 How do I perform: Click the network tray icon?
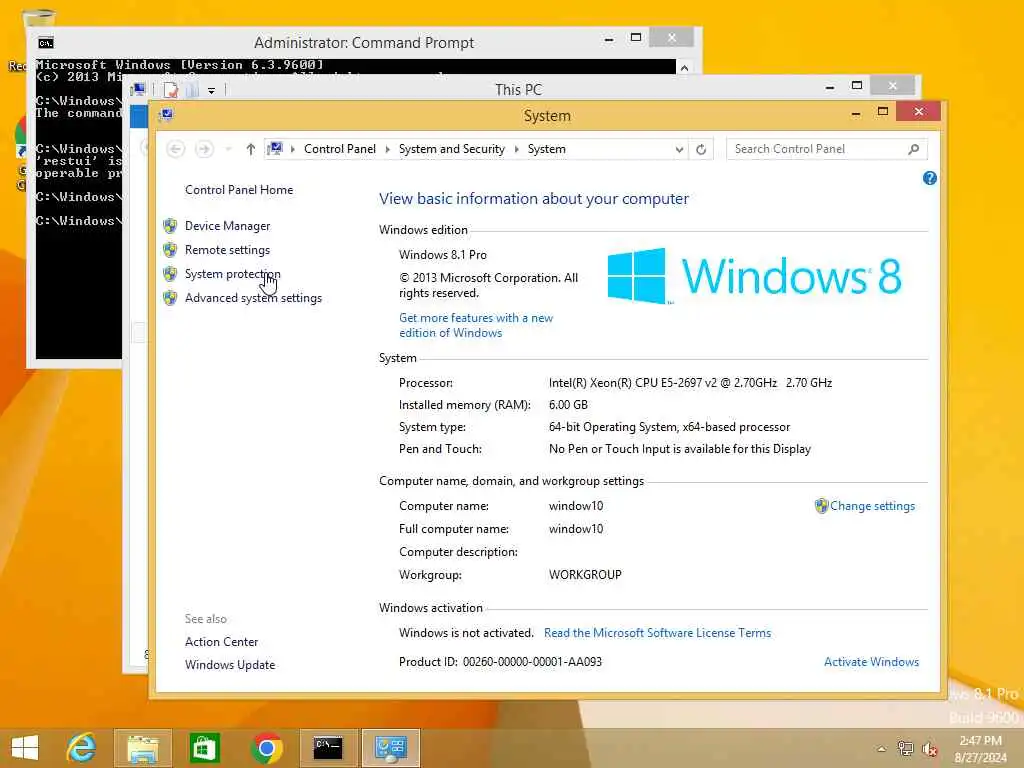pos(905,748)
